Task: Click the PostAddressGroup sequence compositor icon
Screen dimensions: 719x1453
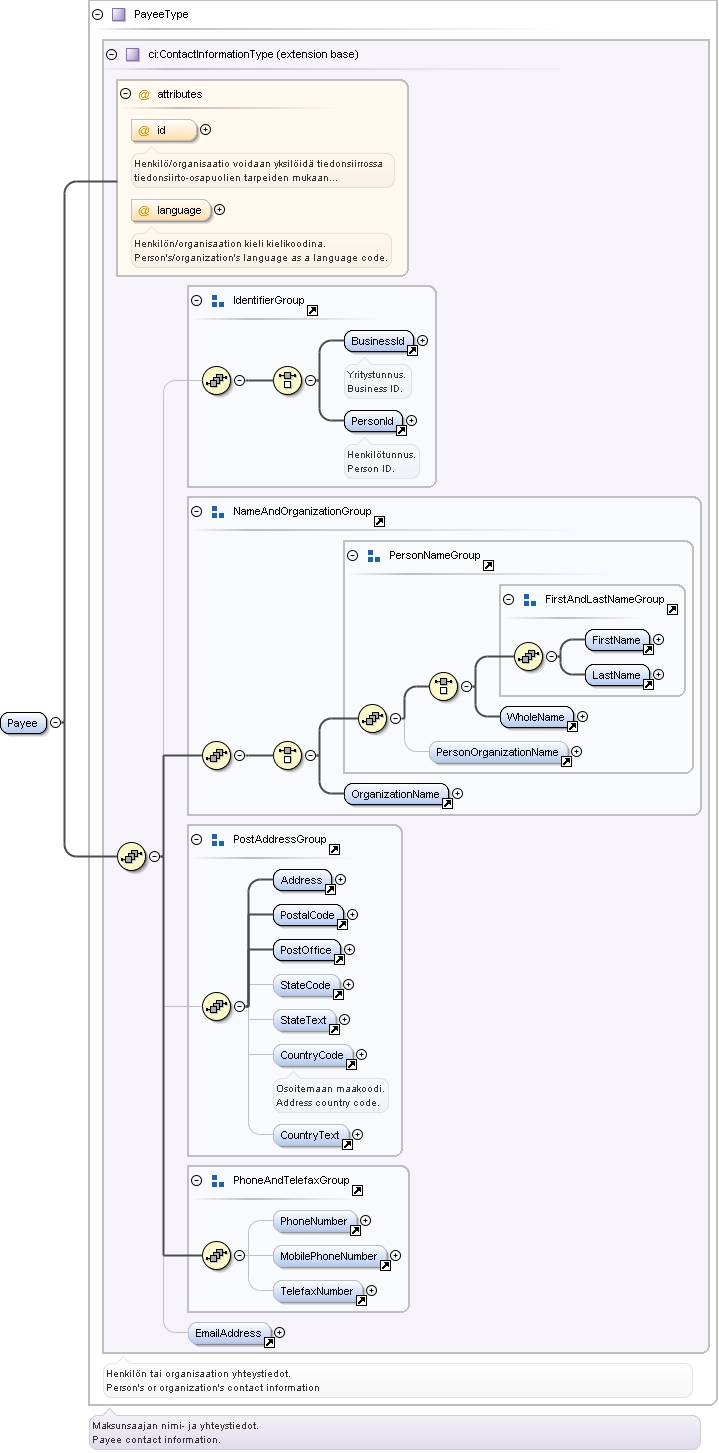Action: pyautogui.click(x=217, y=1007)
